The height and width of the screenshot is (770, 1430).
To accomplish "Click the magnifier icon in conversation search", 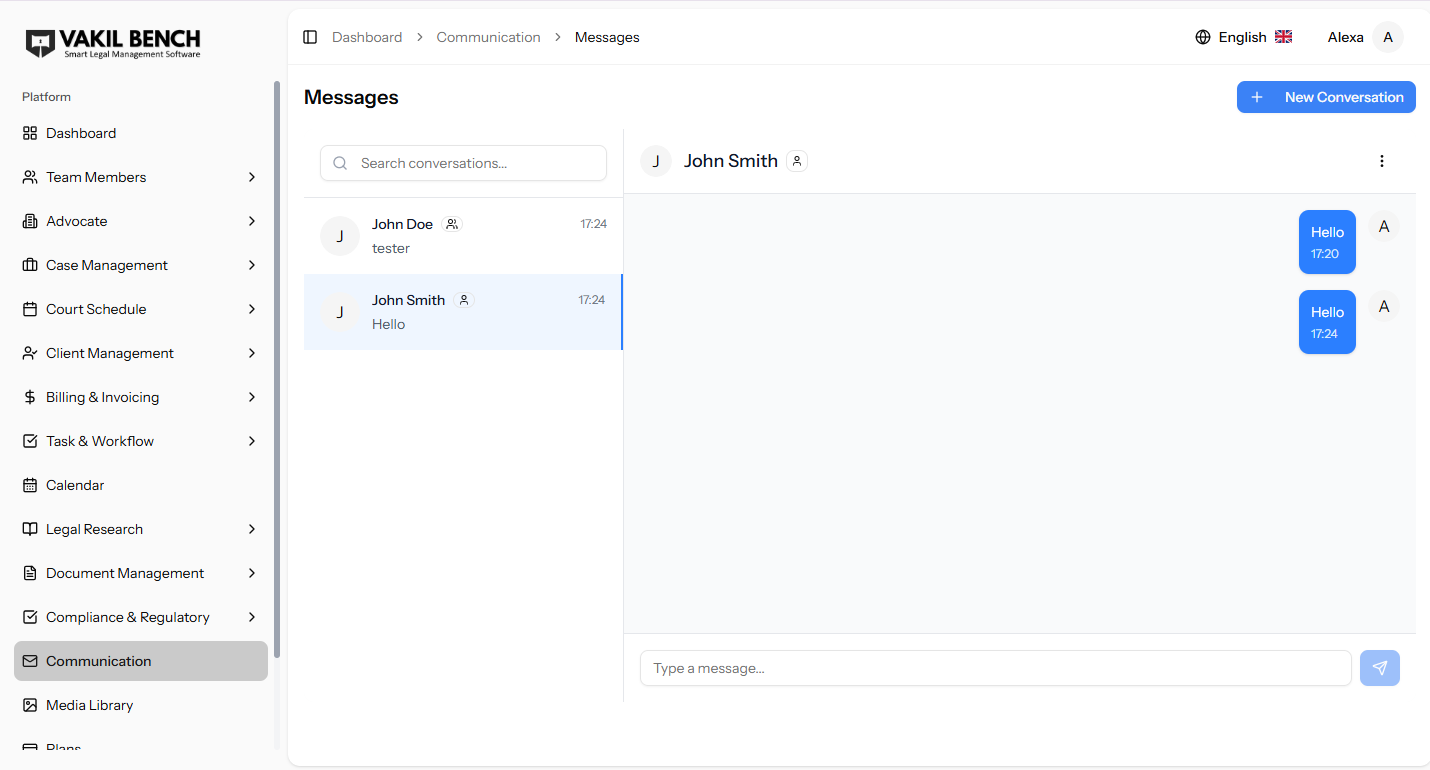I will coord(340,163).
